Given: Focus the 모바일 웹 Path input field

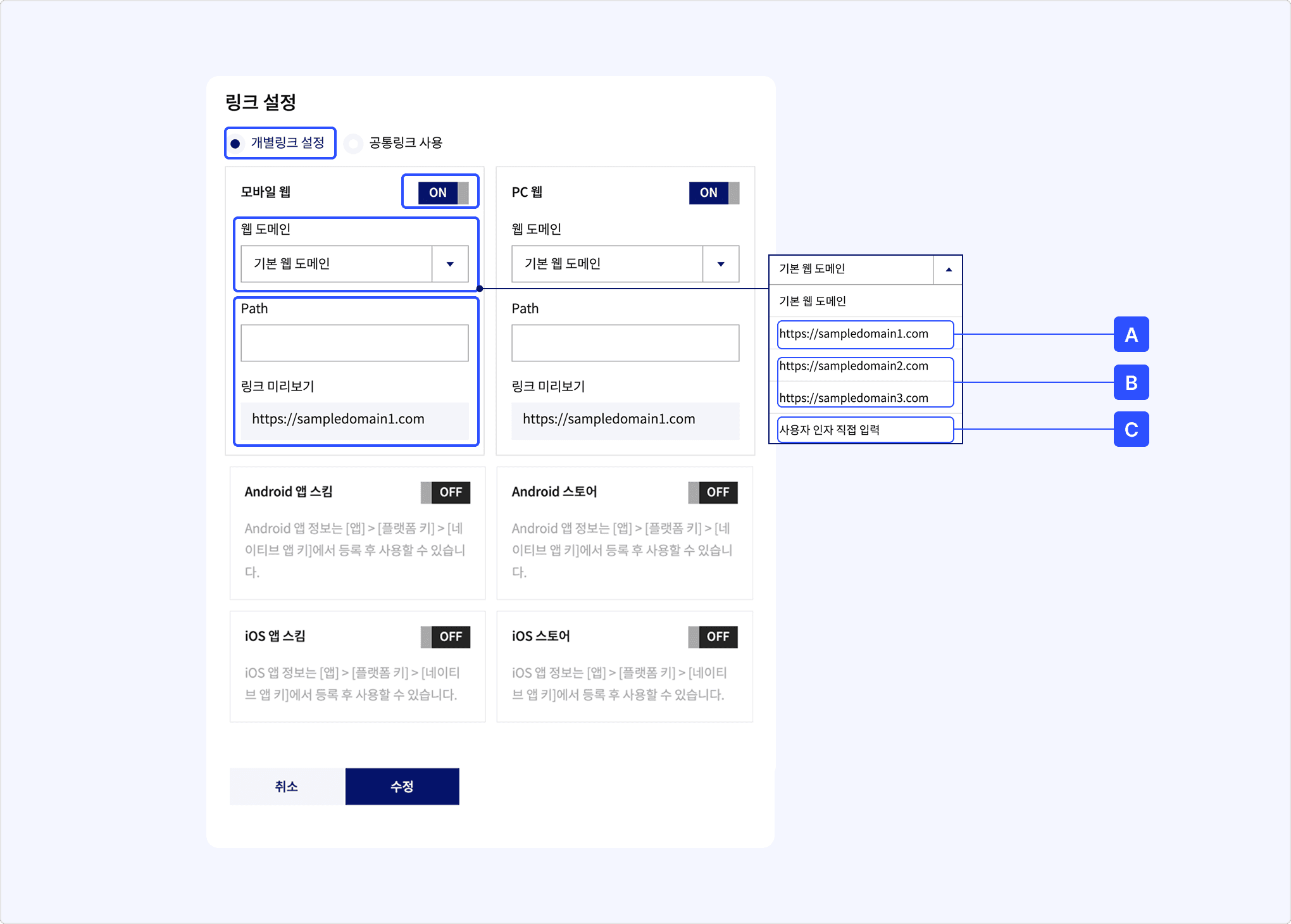Looking at the screenshot, I should click(354, 343).
